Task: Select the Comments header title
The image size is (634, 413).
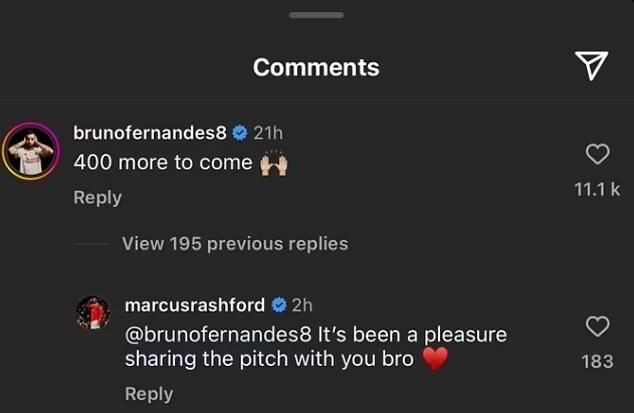Action: click(x=316, y=67)
